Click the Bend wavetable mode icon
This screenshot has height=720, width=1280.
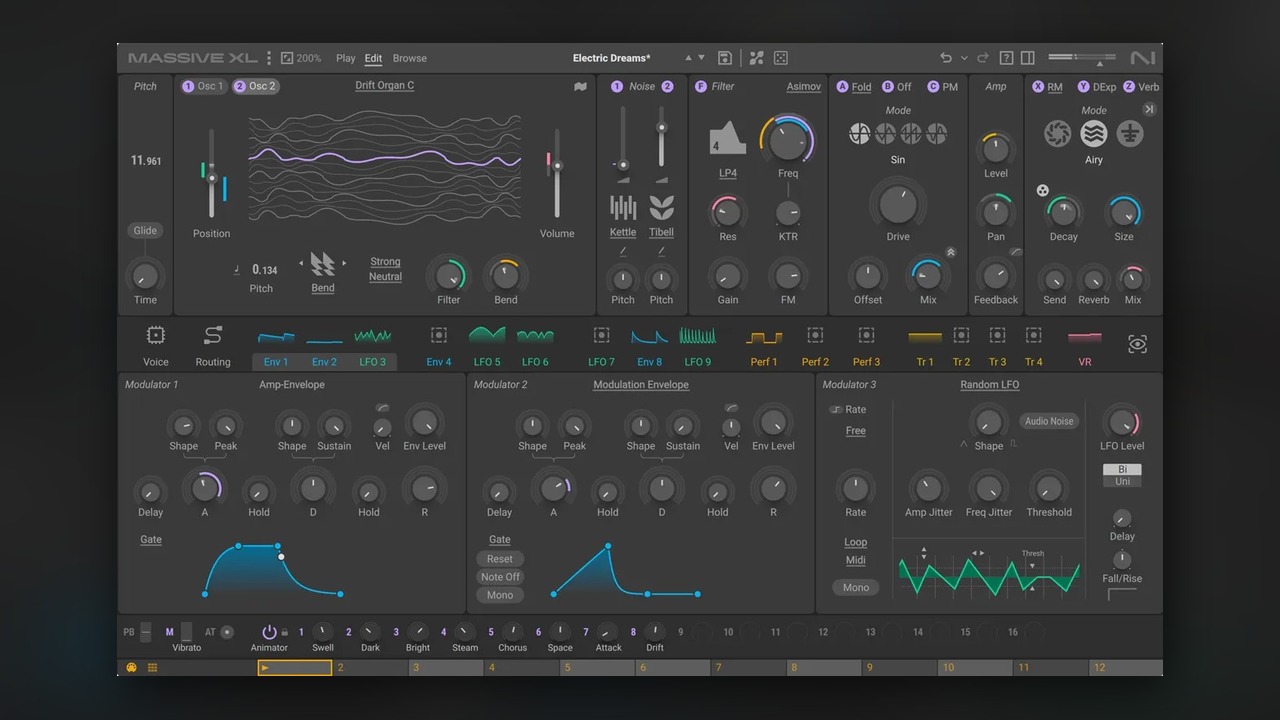322,264
